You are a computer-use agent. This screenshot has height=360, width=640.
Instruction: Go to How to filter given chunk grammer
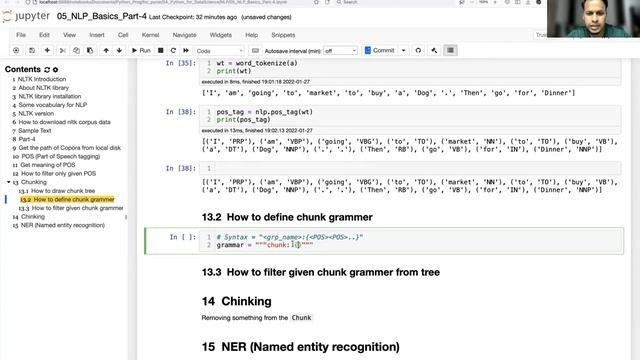point(78,208)
